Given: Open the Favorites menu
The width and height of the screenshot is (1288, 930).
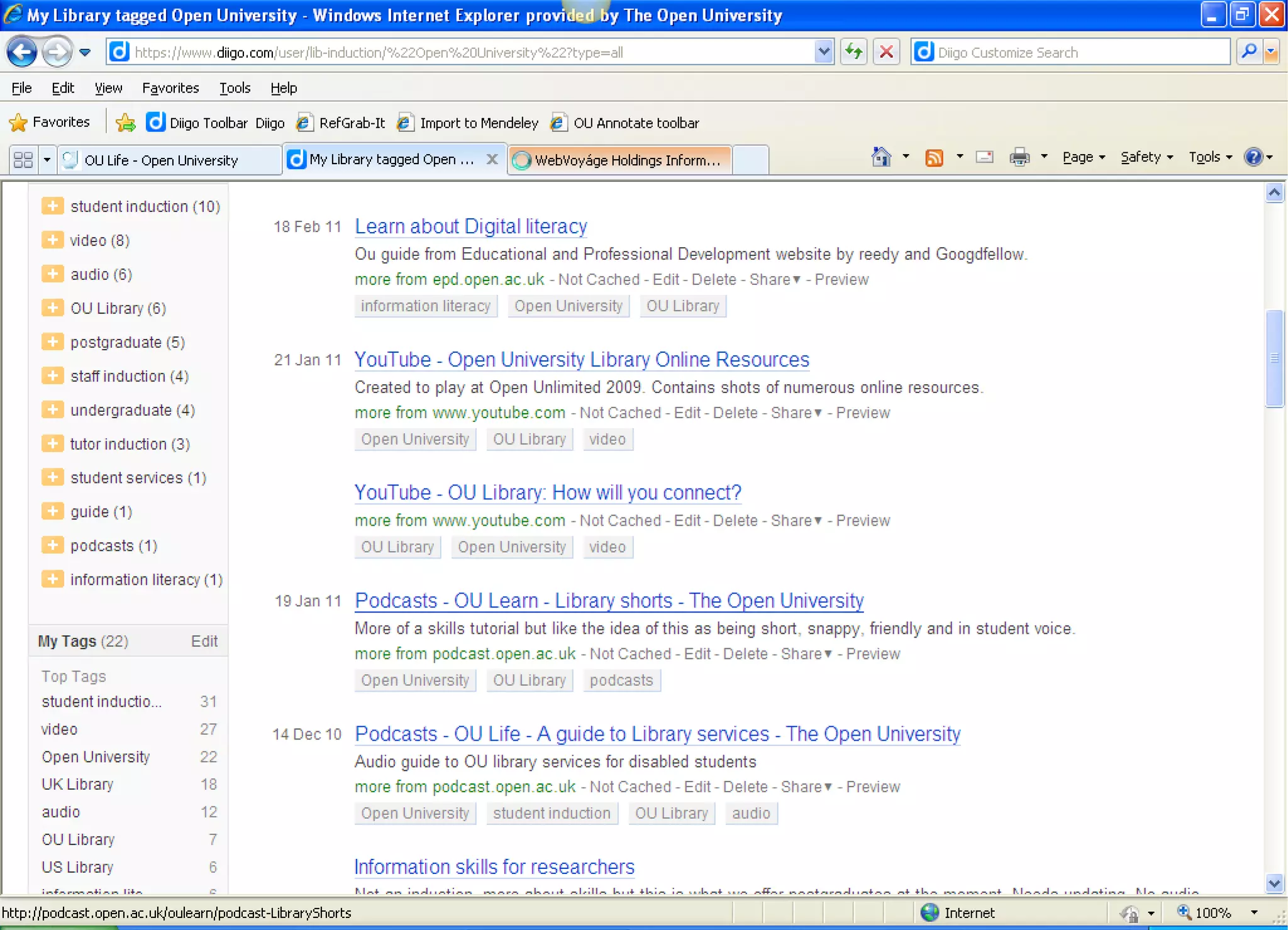Looking at the screenshot, I should [x=170, y=88].
